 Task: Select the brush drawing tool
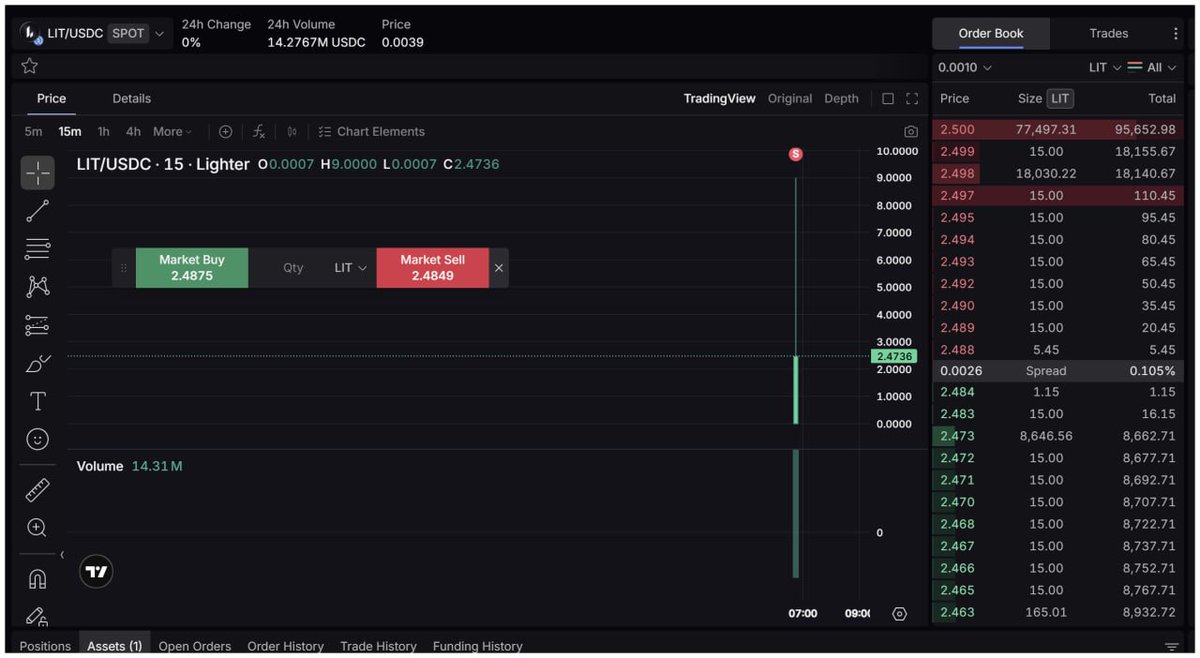[x=38, y=363]
